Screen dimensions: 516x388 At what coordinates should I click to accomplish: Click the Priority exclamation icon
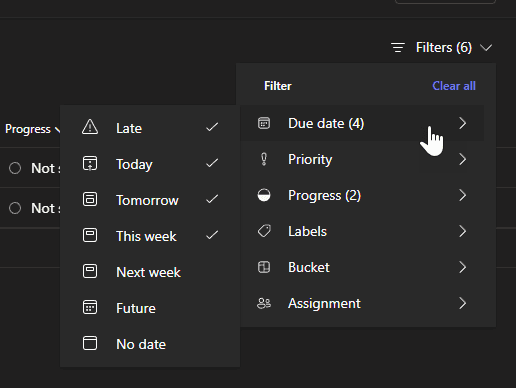click(x=264, y=159)
